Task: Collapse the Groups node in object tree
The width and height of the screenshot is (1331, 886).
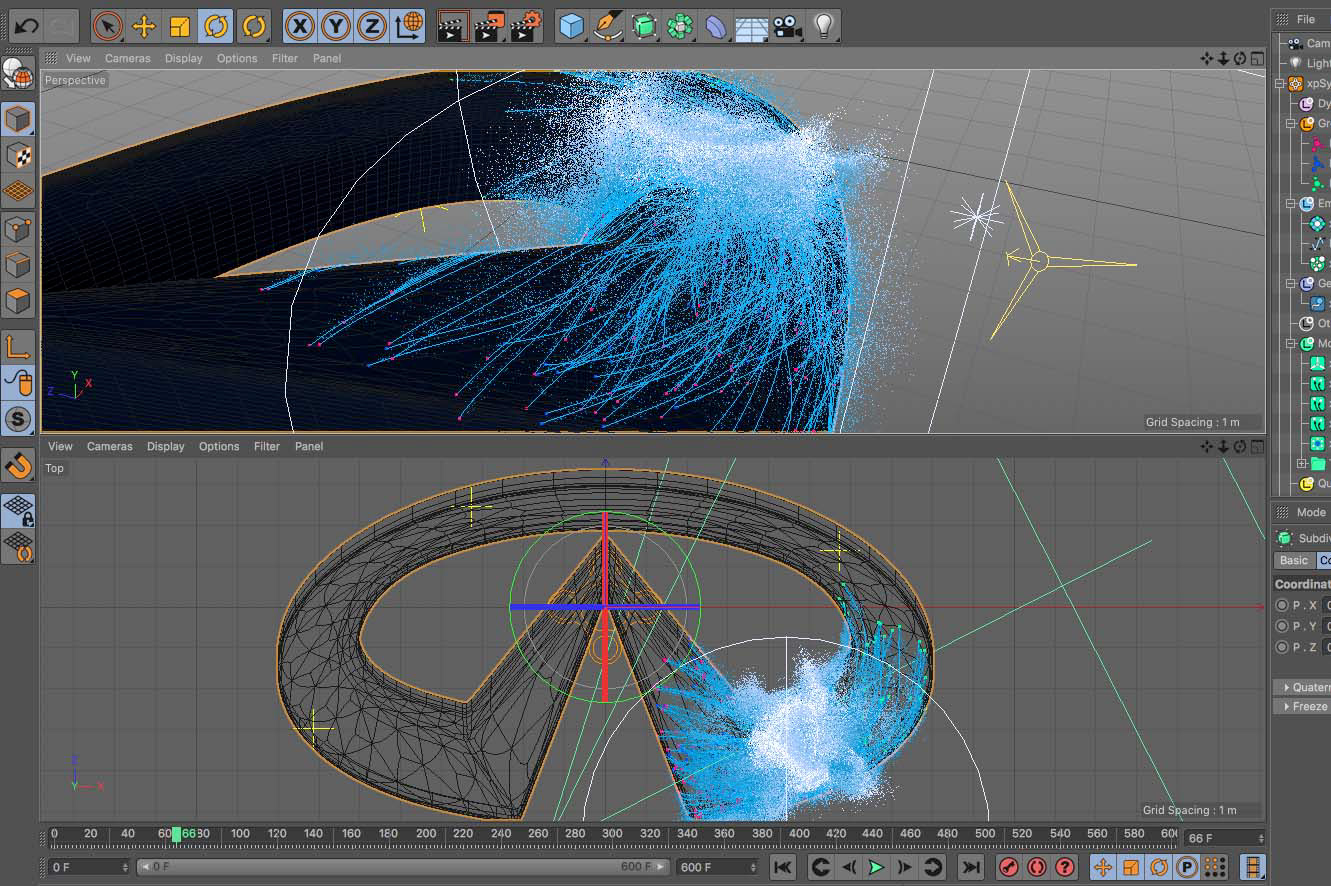Action: [1290, 124]
